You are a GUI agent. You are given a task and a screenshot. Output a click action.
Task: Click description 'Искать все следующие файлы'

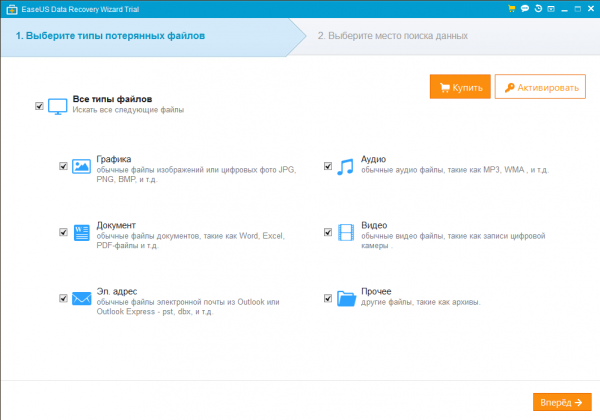128,110
